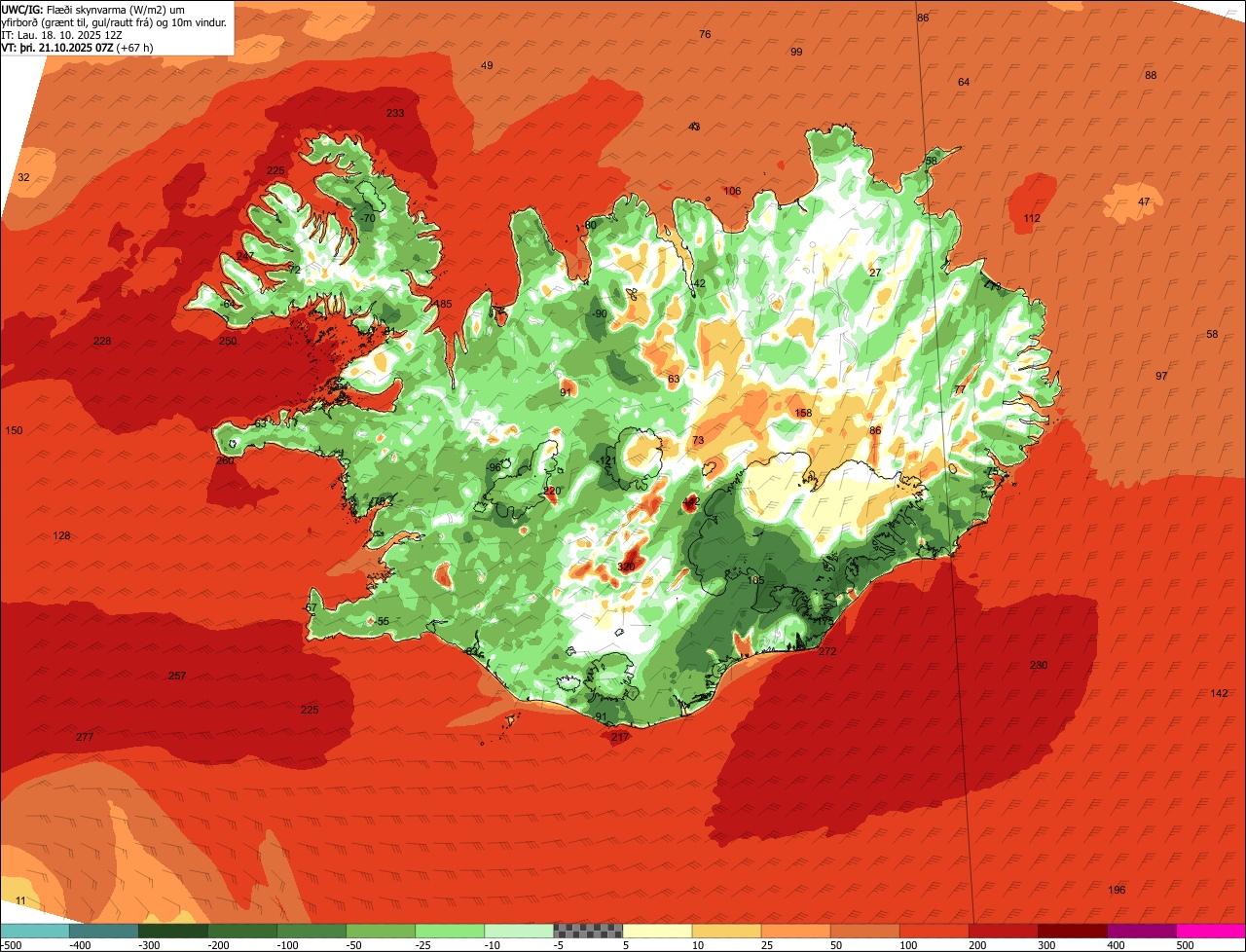Click the ocean value 277
Screen dimensions: 1246x952
[85, 737]
